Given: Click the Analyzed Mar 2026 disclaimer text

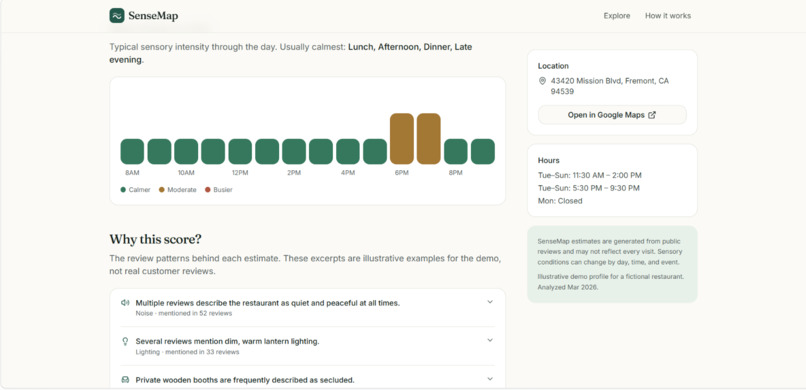Looking at the screenshot, I should click(x=568, y=288).
